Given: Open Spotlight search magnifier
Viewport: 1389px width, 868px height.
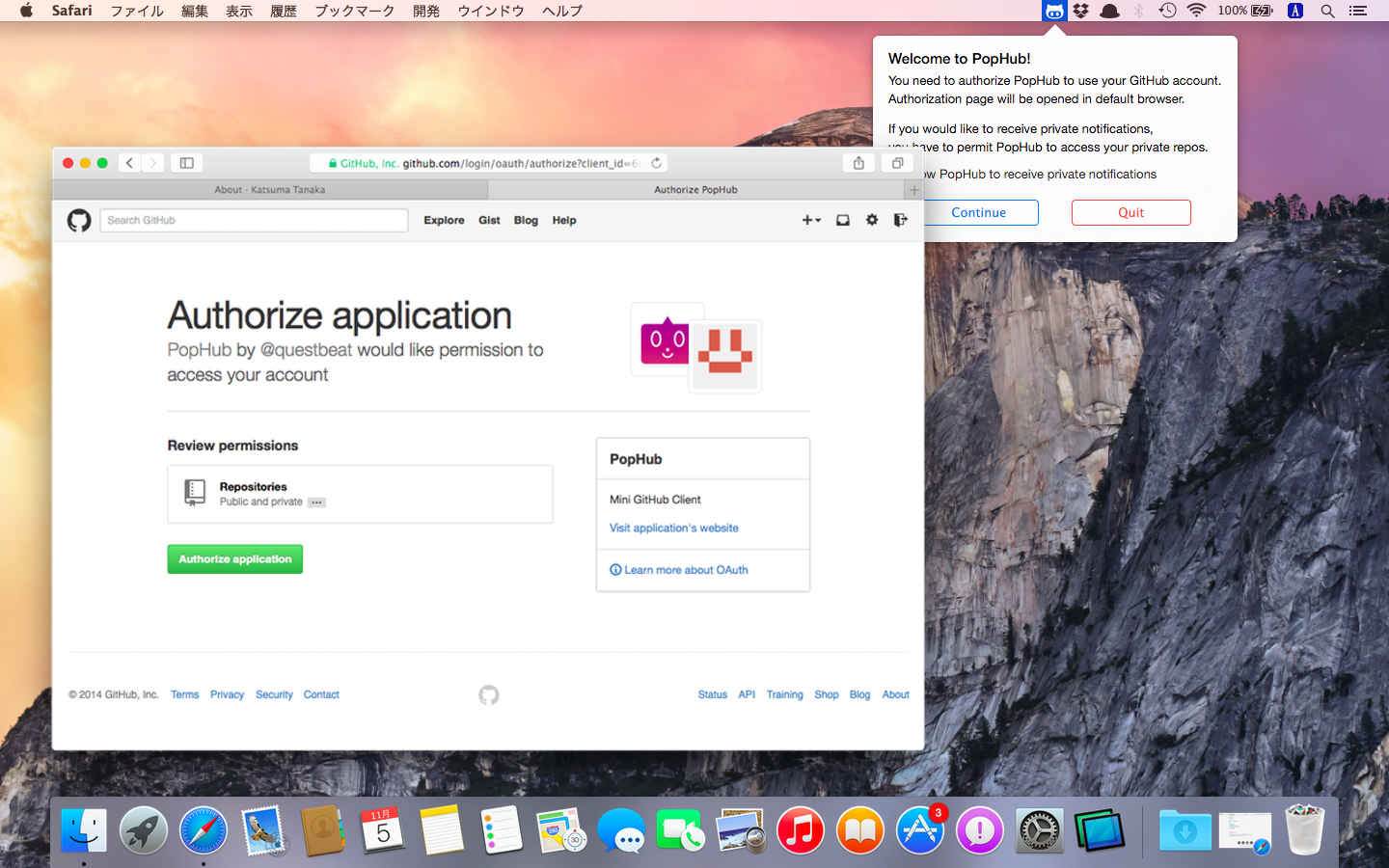Looking at the screenshot, I should coord(1327,11).
